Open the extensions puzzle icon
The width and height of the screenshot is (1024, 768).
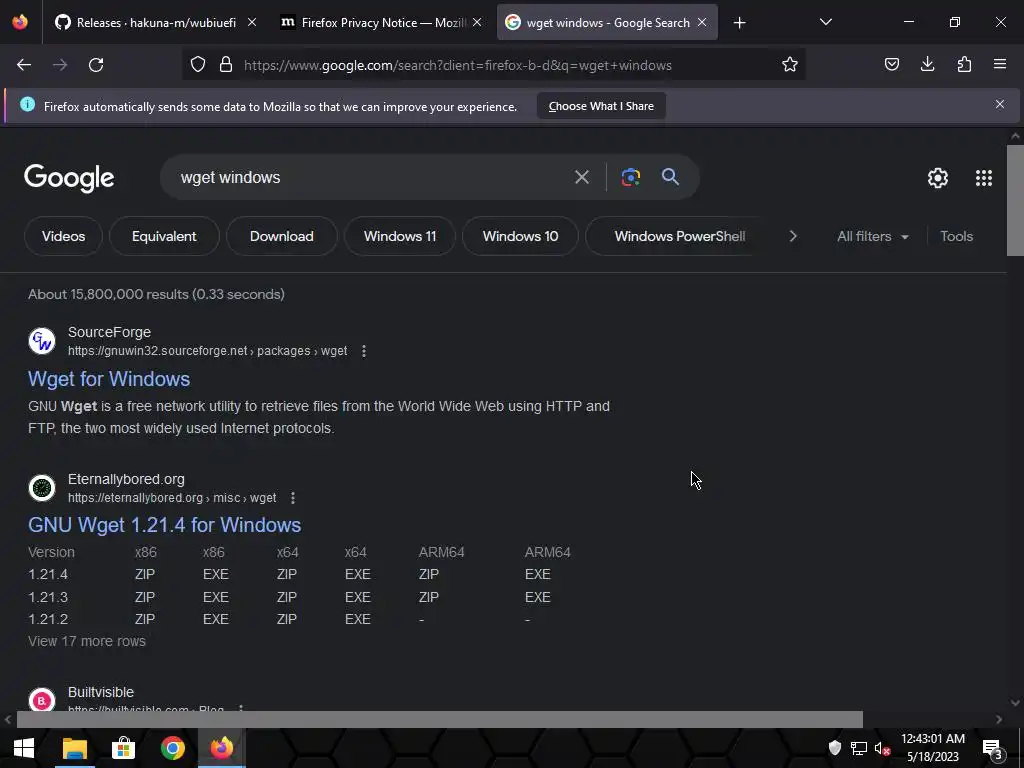pos(964,65)
